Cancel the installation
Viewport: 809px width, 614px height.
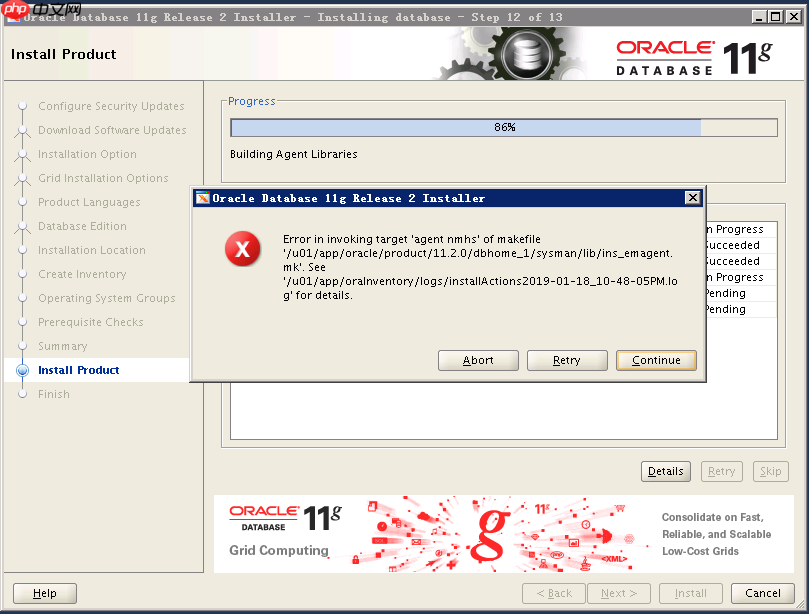tap(762, 593)
